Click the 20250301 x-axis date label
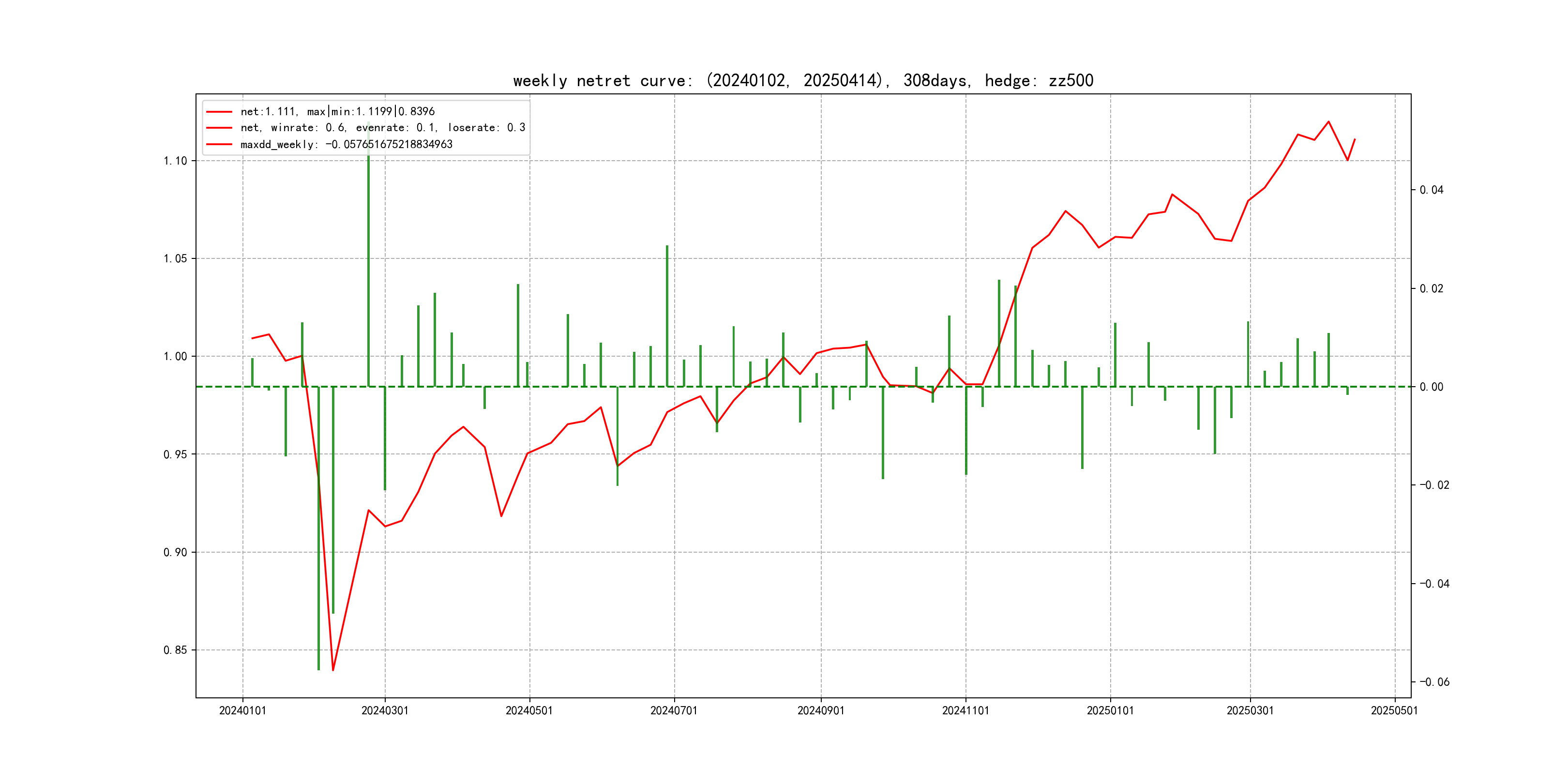1568x784 pixels. click(x=1250, y=710)
